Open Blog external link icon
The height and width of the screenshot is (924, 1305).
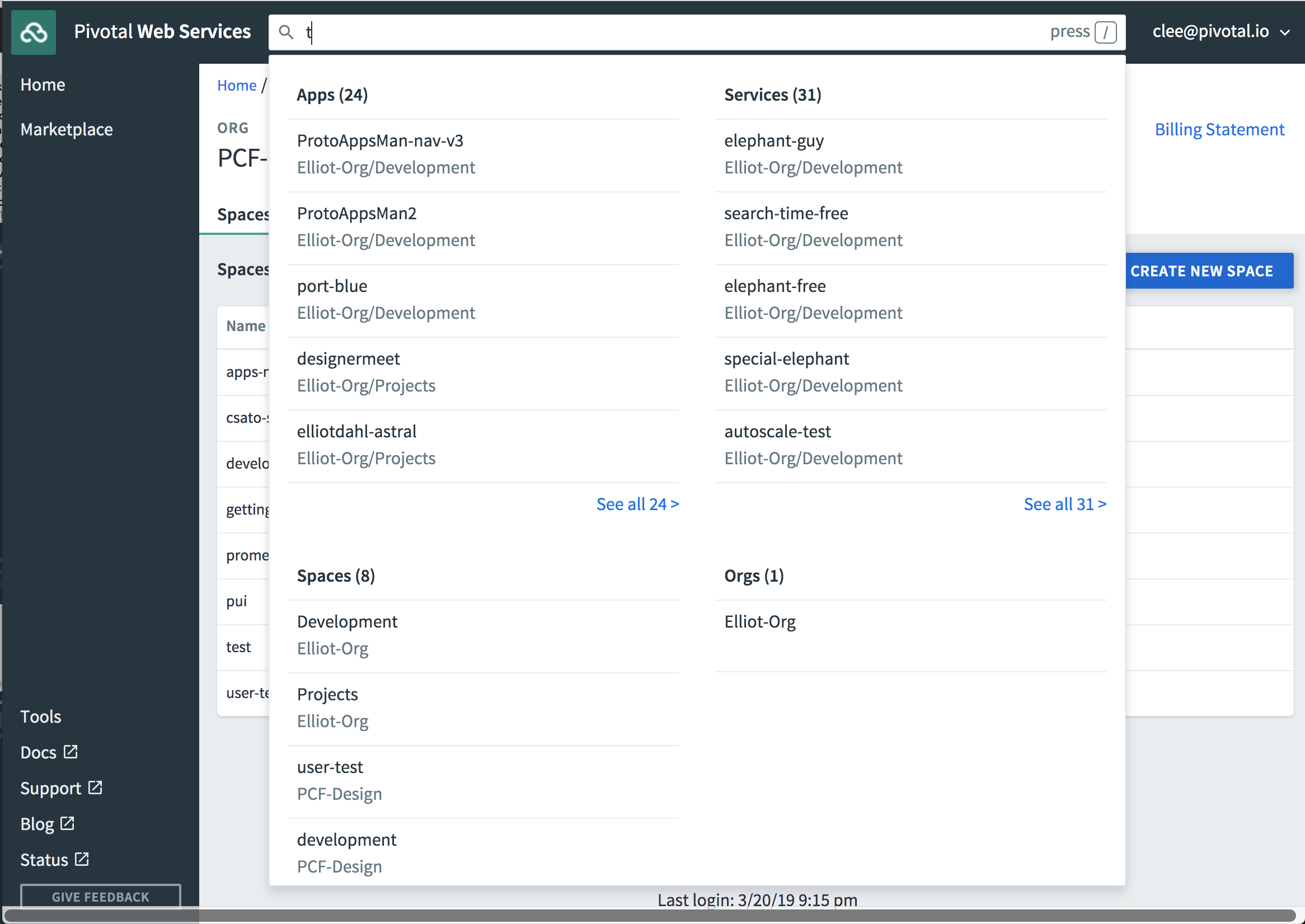(x=67, y=823)
